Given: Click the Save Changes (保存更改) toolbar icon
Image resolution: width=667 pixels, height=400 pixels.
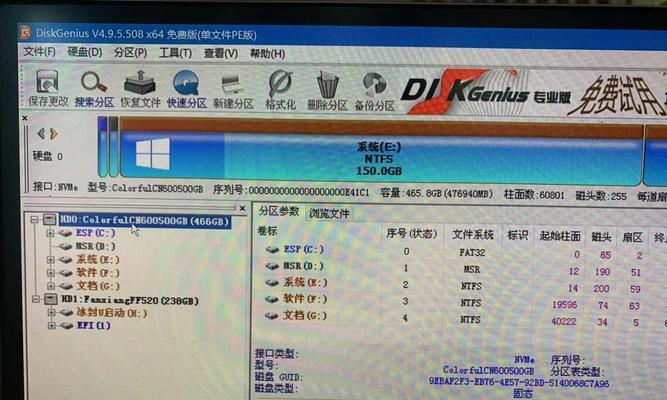Looking at the screenshot, I should coord(47,89).
